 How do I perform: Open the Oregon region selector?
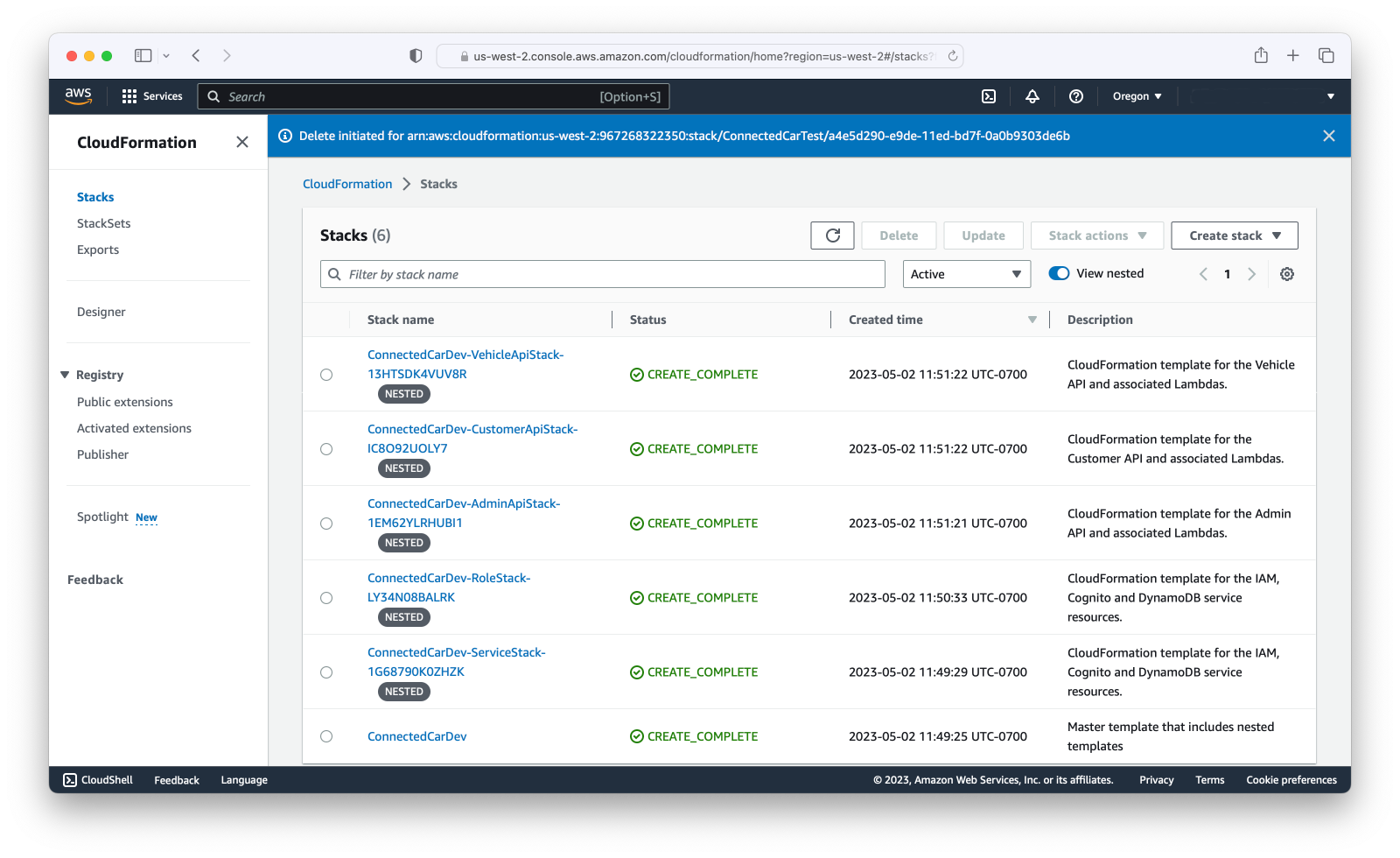(1137, 96)
